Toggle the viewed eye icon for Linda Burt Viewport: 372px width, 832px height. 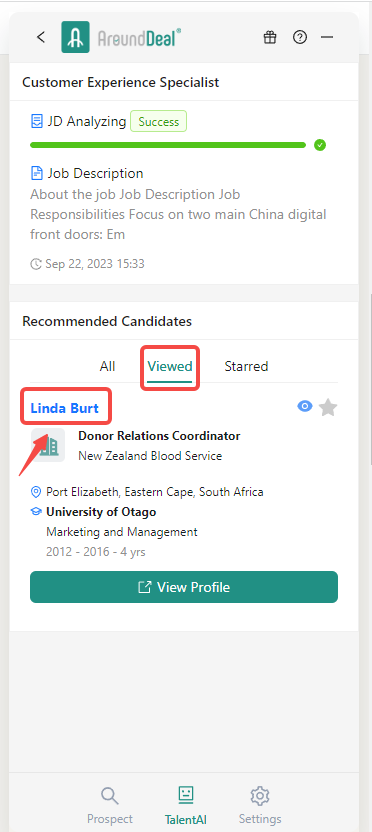coord(305,406)
